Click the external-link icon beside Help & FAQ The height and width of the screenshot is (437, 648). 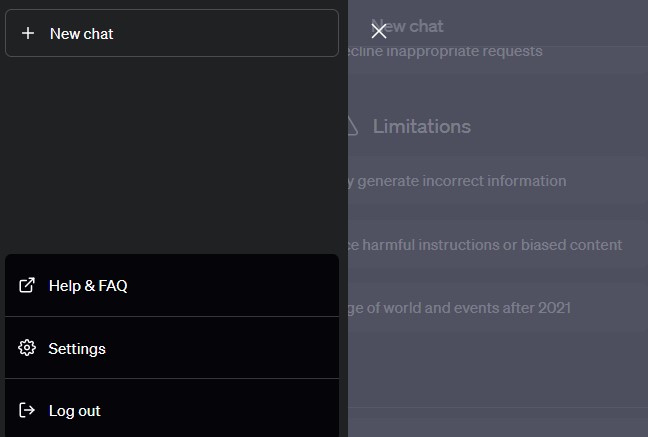point(27,285)
